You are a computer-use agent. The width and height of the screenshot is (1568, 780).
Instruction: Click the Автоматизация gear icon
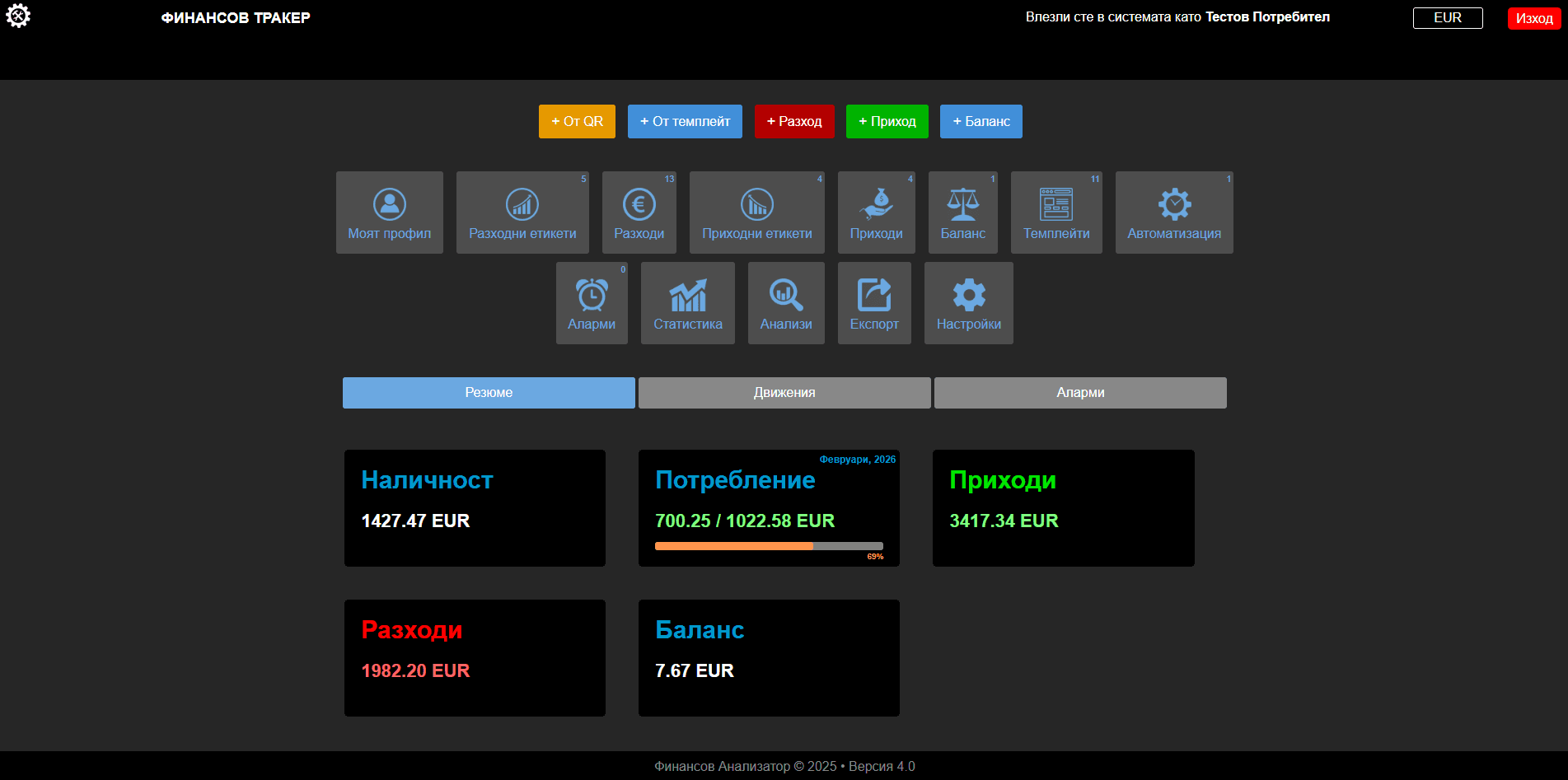click(x=1174, y=213)
